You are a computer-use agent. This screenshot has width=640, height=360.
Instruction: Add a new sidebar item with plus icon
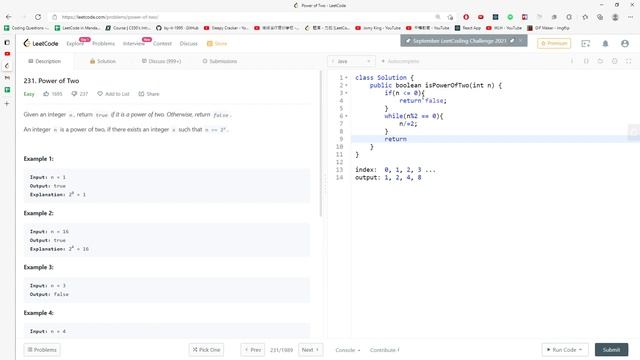[7, 104]
